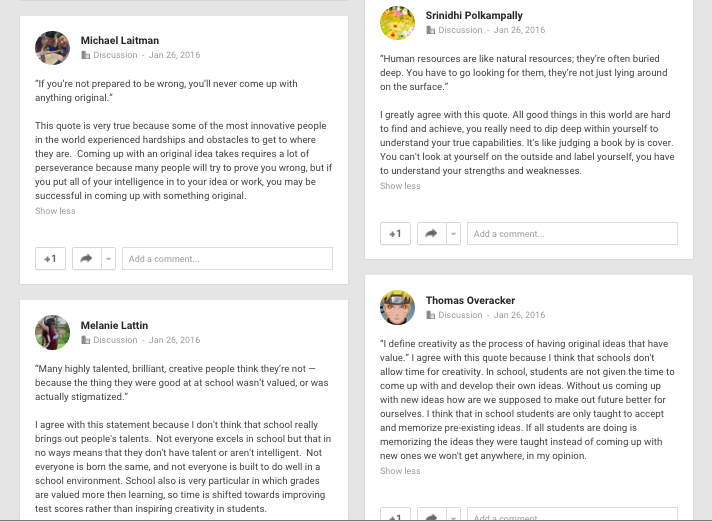This screenshot has width=712, height=522.
Task: Click +1 on Michael Laitman's post
Action: [x=50, y=259]
